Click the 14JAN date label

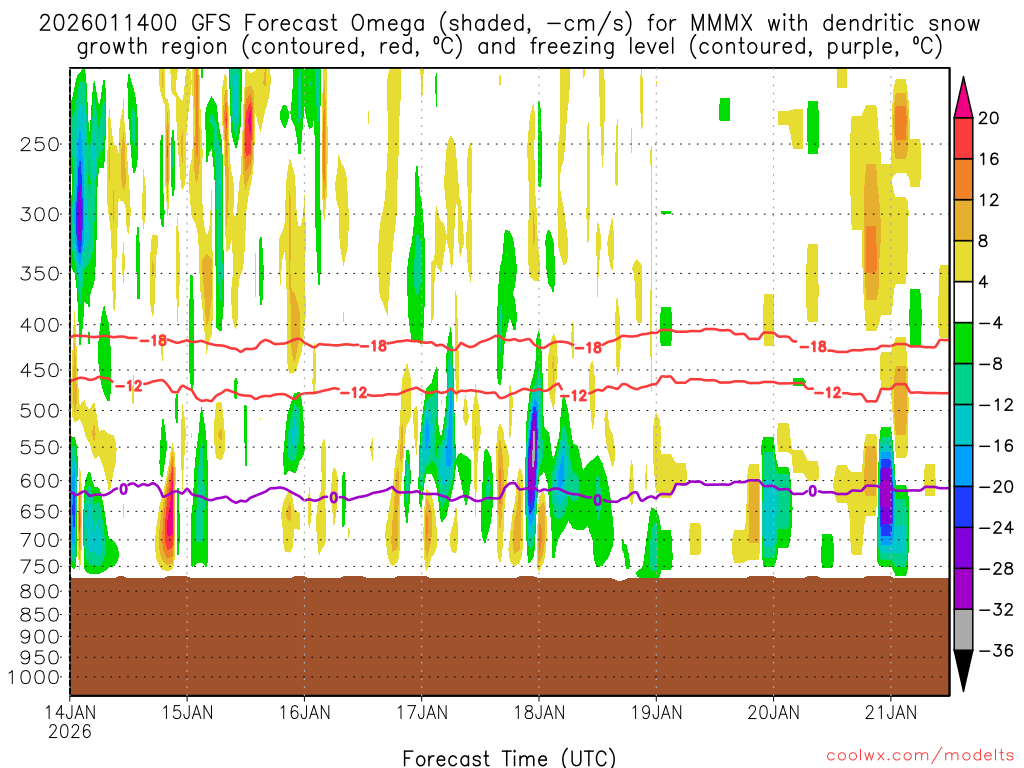[x=70, y=712]
